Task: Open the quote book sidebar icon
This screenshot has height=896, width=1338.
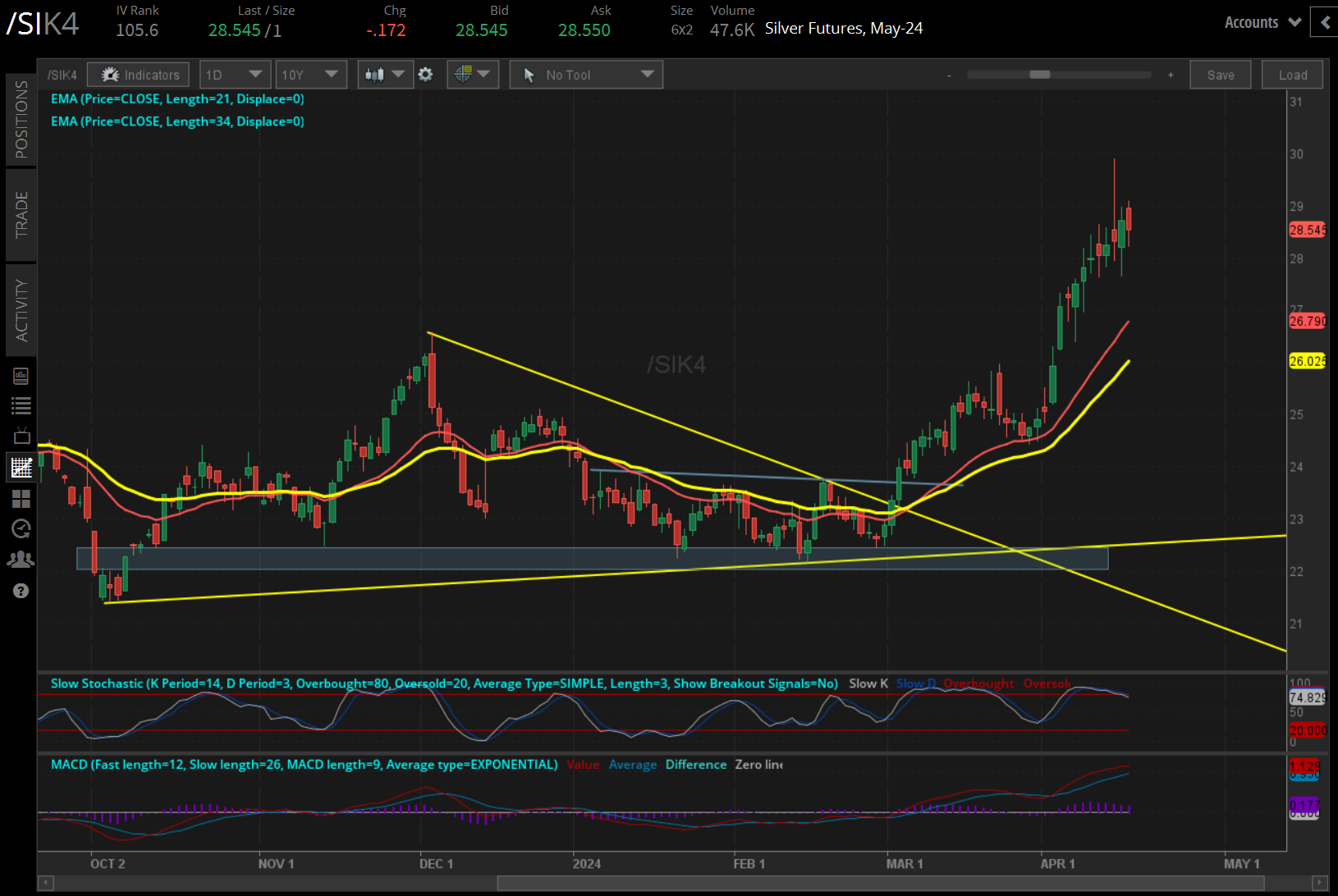Action: [x=21, y=376]
